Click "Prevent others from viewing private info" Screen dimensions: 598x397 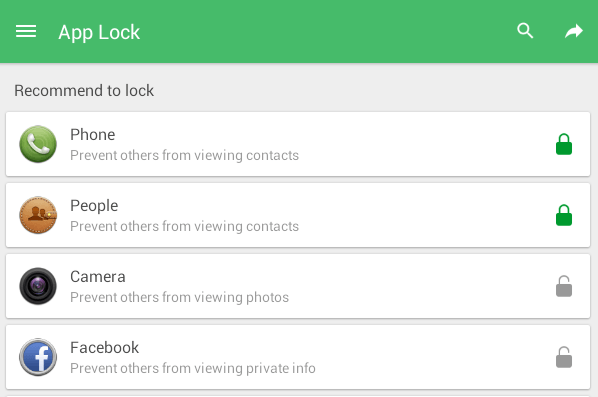(193, 368)
